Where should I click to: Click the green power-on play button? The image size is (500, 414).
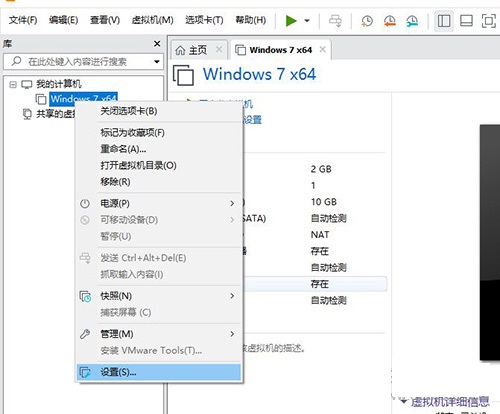[x=291, y=21]
